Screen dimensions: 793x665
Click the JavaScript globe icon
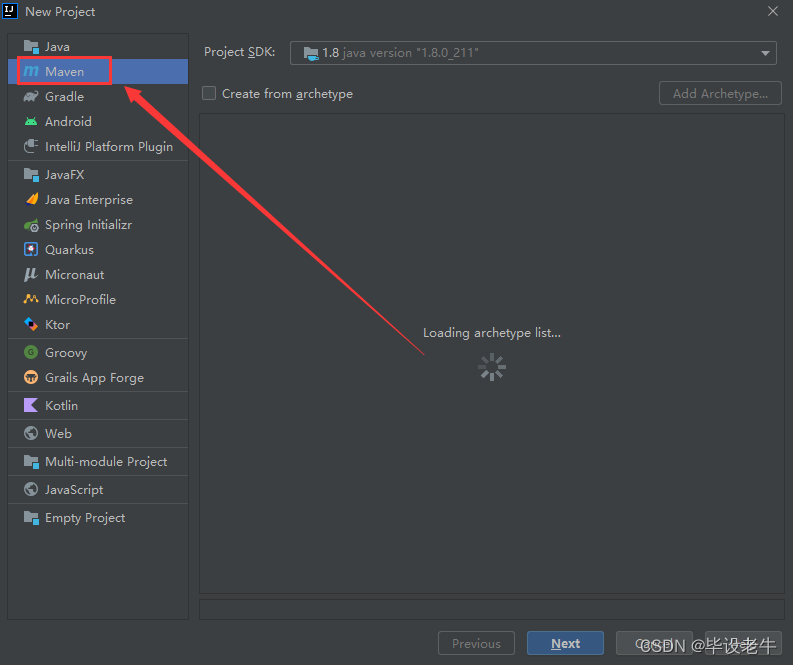pos(31,489)
